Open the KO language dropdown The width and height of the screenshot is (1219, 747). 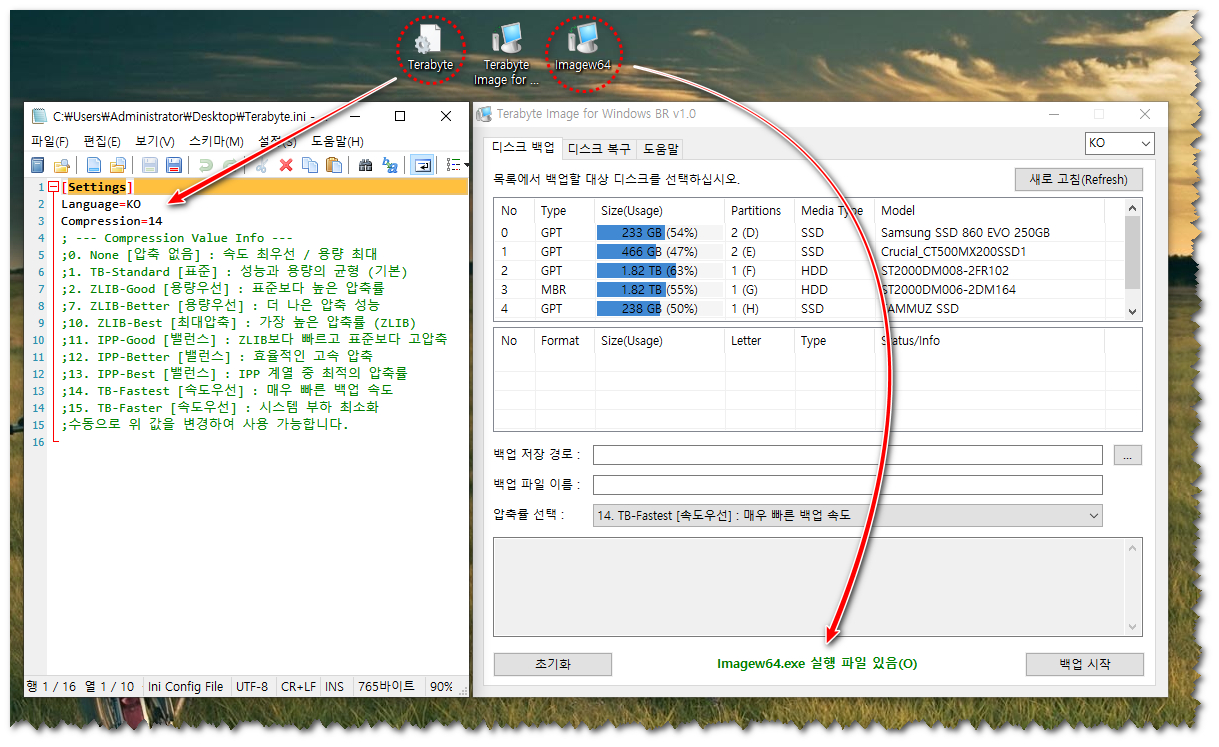(1119, 143)
